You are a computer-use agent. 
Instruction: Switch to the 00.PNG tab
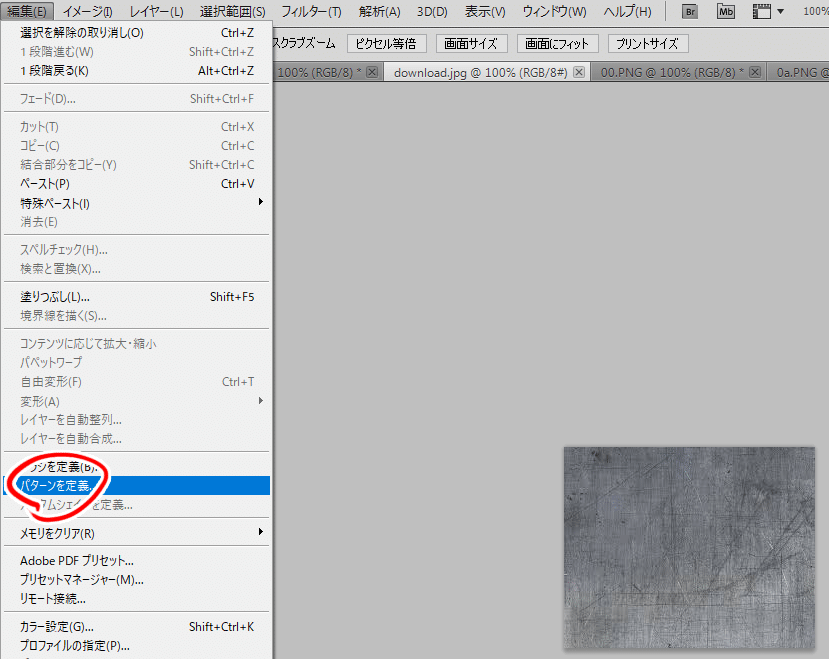pyautogui.click(x=673, y=72)
